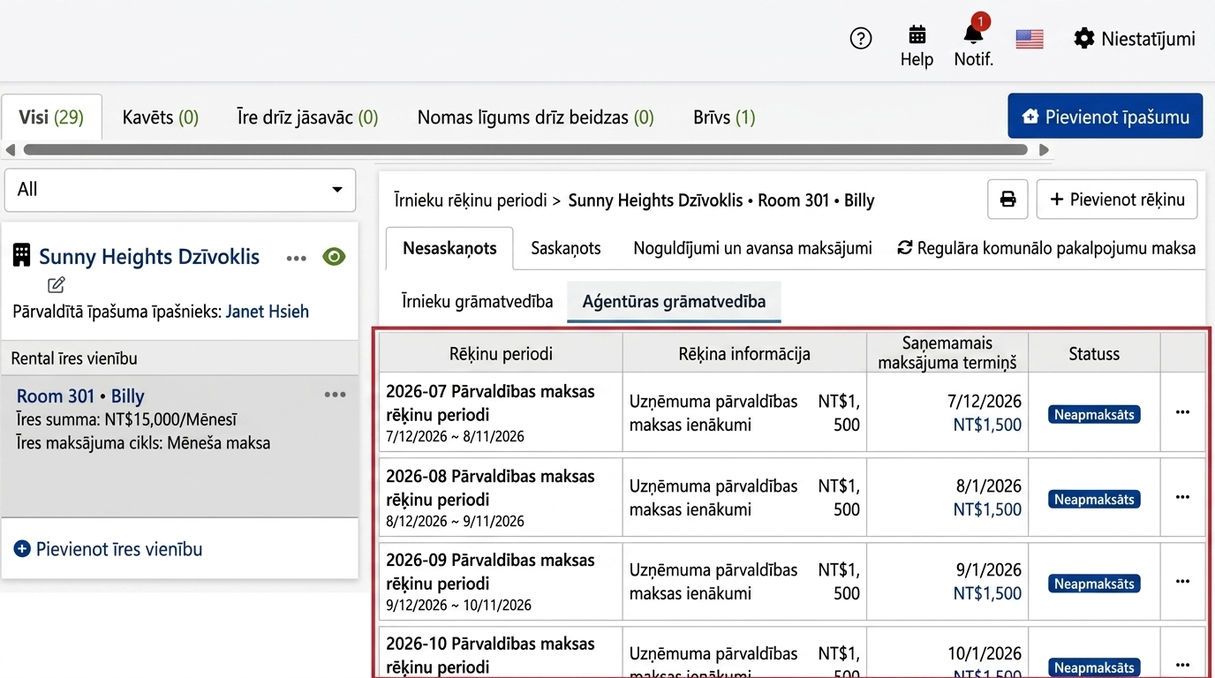Select the Visi (29) tab
Screen dimensions: 1215x678
(51, 117)
